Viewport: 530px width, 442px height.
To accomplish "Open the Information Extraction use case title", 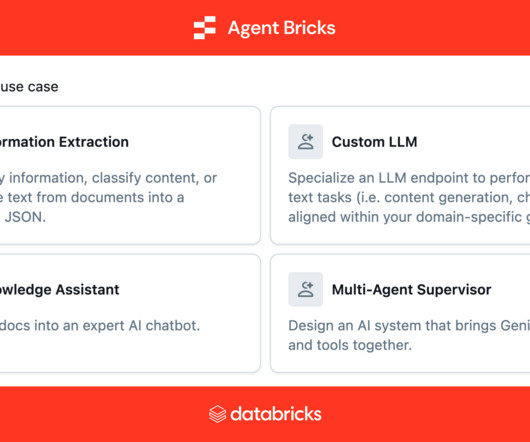I will (x=64, y=142).
